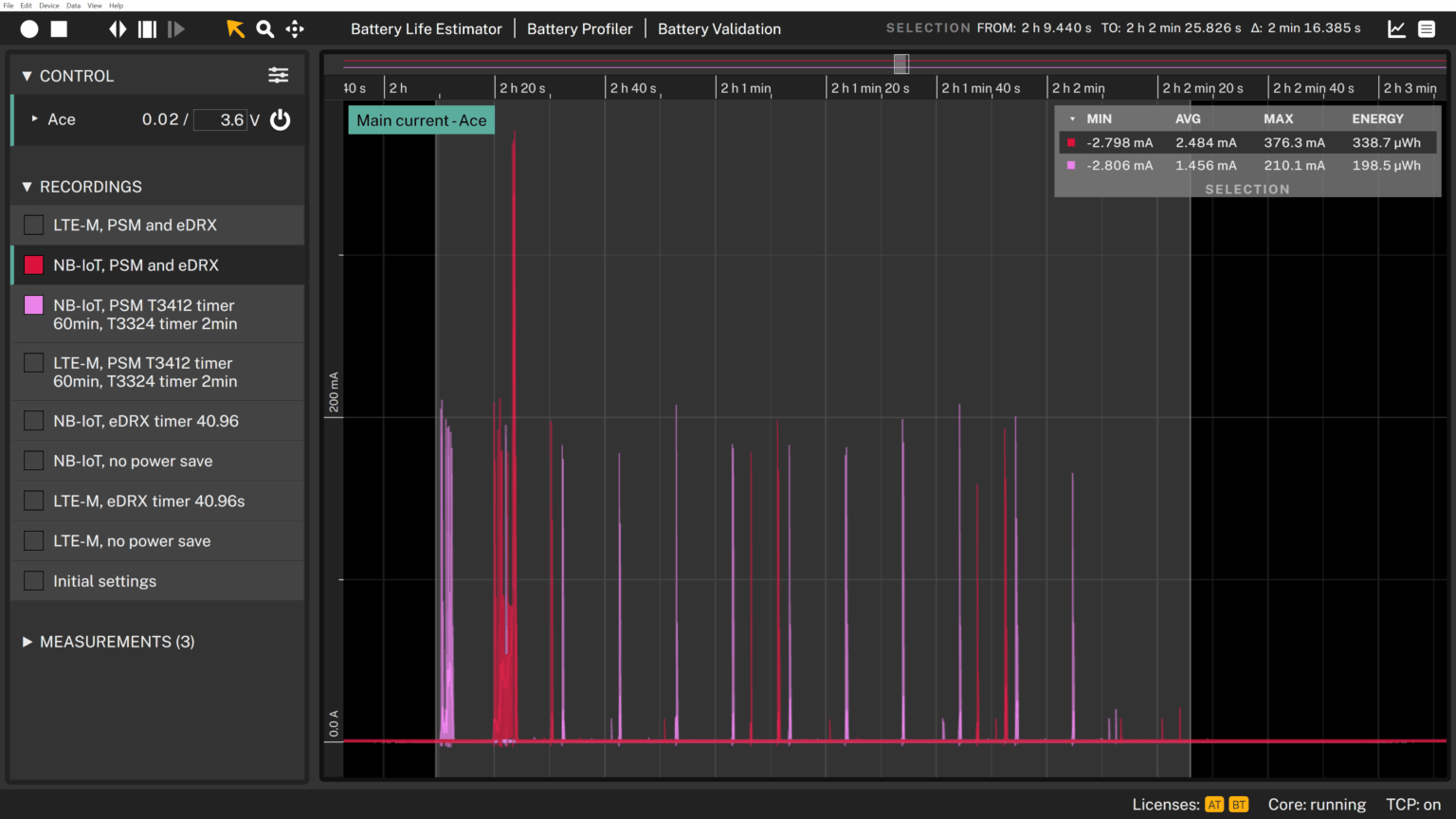Expand the Ace device row arrow
The height and width of the screenshot is (819, 1456).
point(35,118)
